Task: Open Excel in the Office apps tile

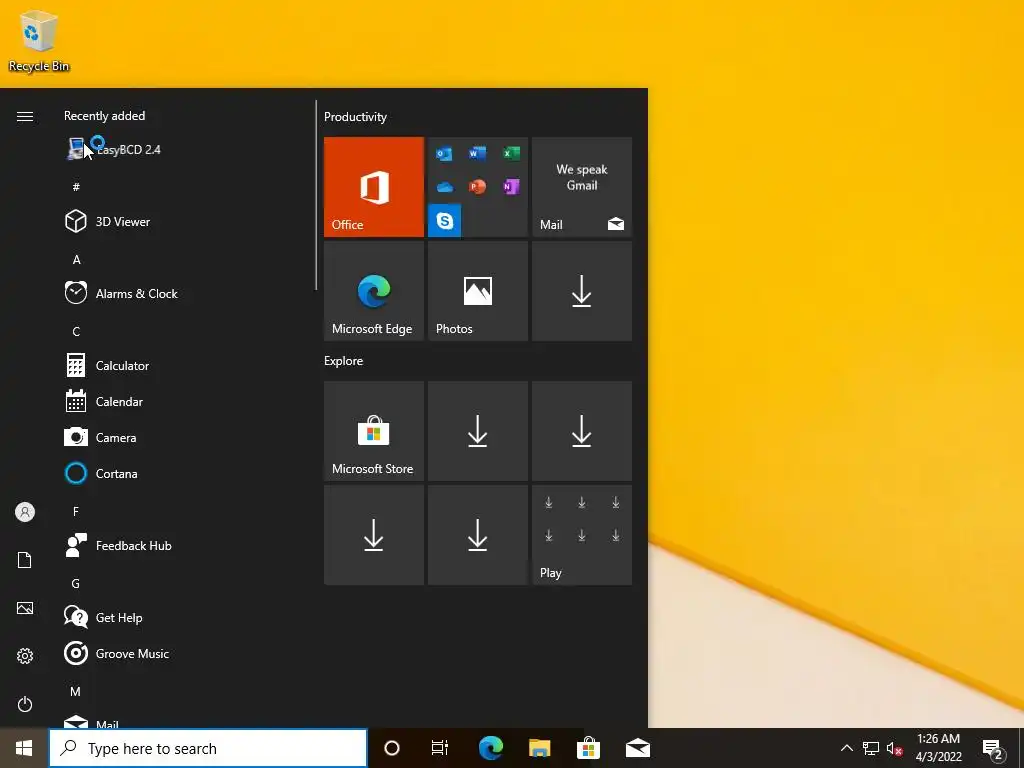Action: tap(511, 153)
